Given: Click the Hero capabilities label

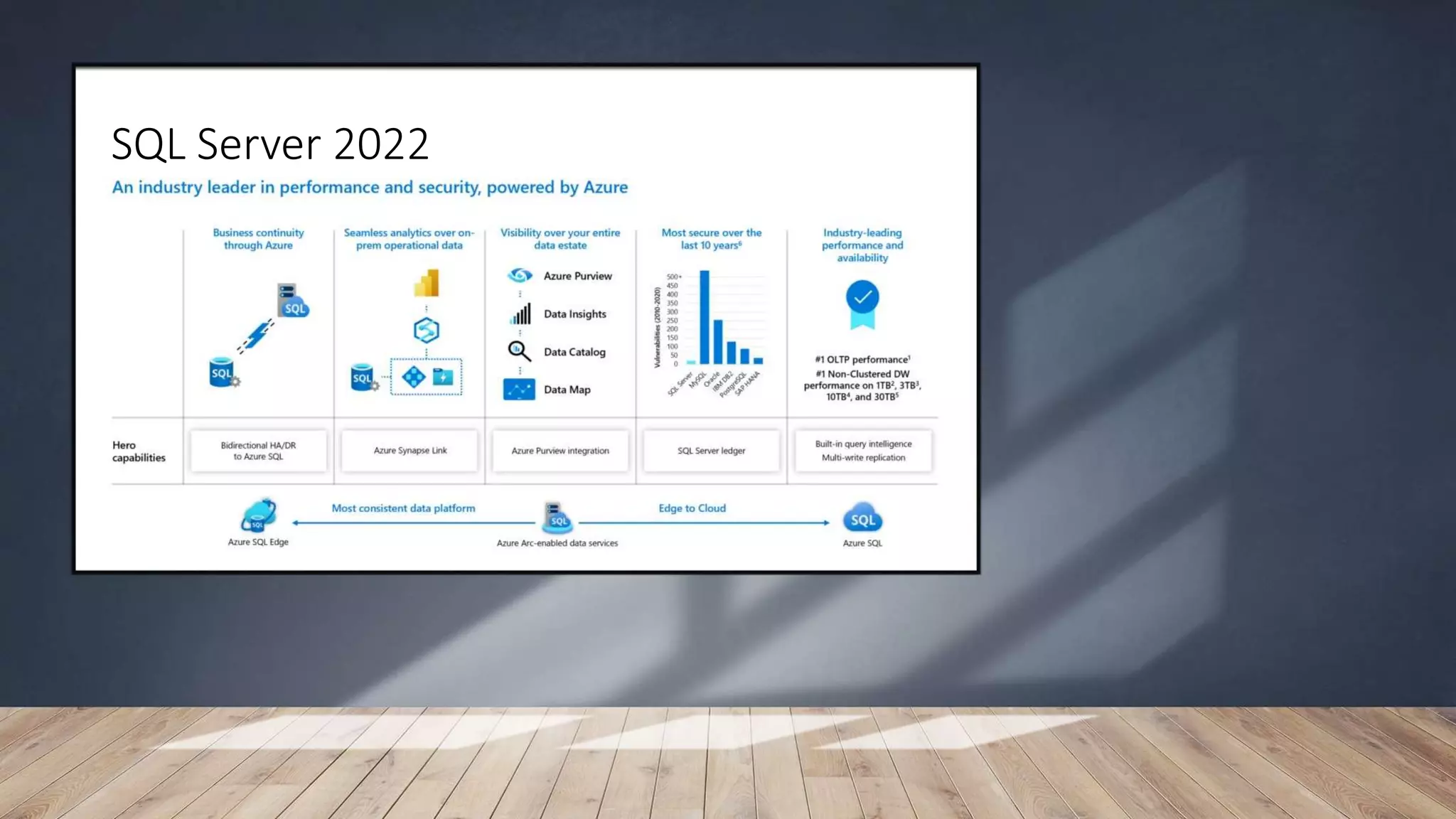Looking at the screenshot, I should click(139, 451).
